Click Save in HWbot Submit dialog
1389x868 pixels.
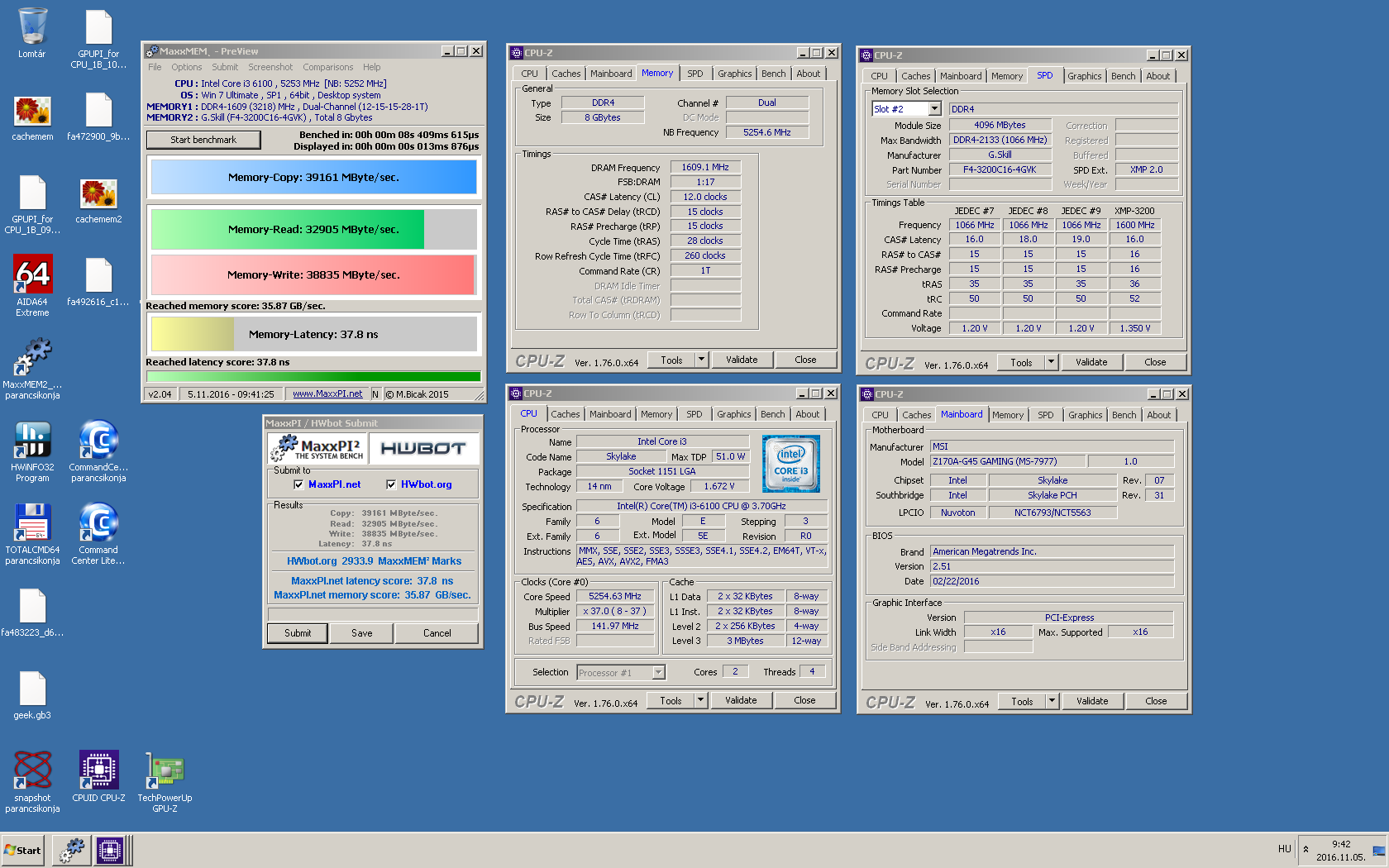tap(361, 633)
